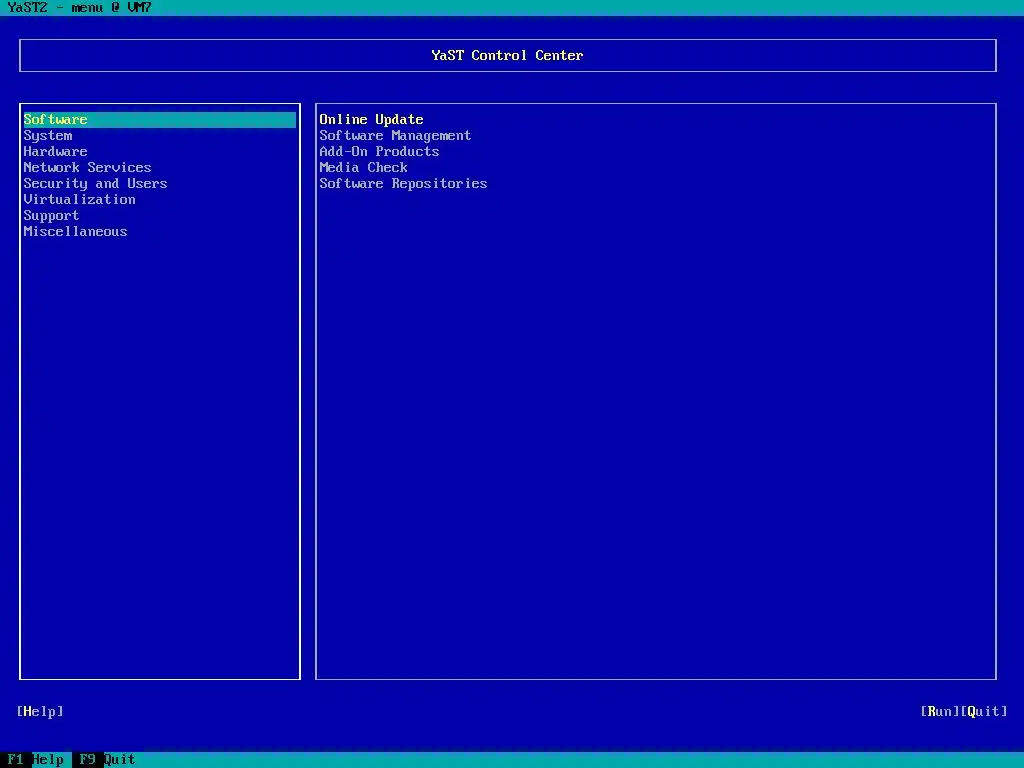The width and height of the screenshot is (1024, 768).
Task: Select the Software category
Action: pyautogui.click(x=159, y=120)
